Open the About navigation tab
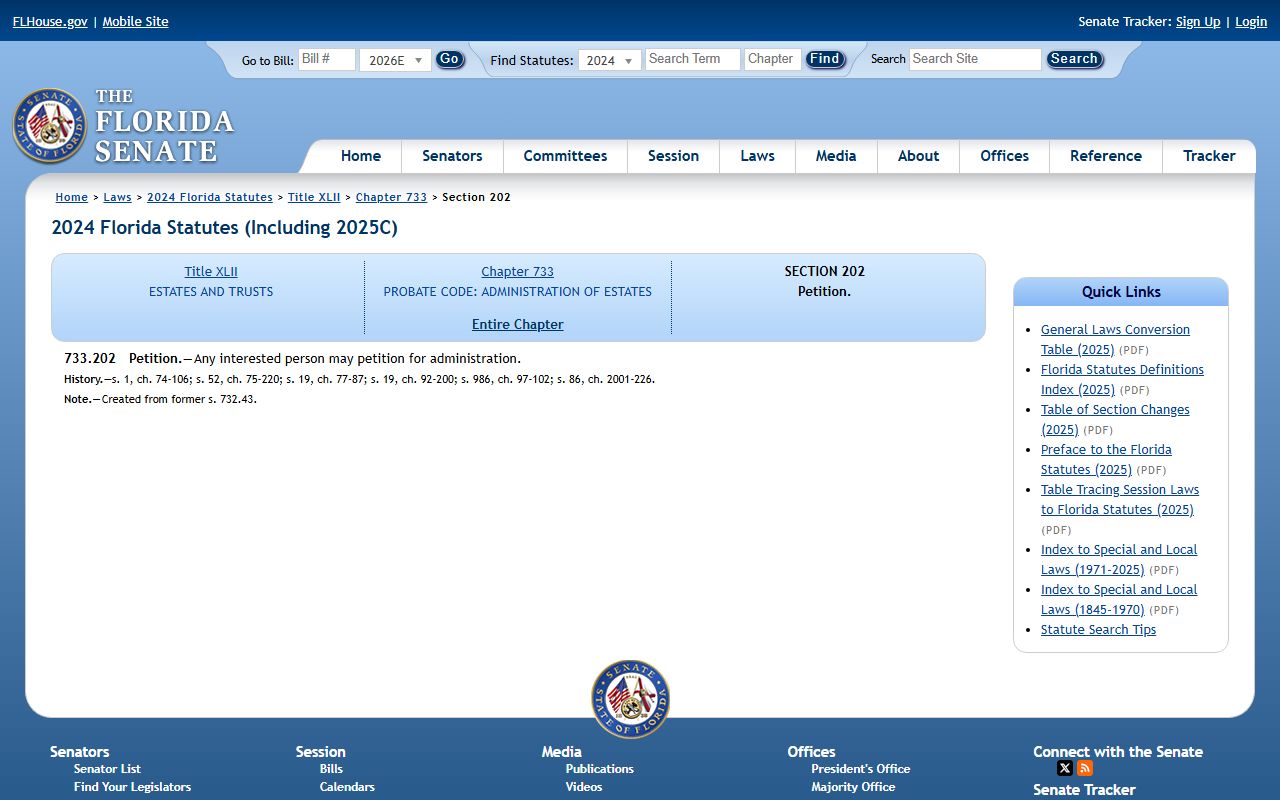1280x800 pixels. pyautogui.click(x=918, y=156)
